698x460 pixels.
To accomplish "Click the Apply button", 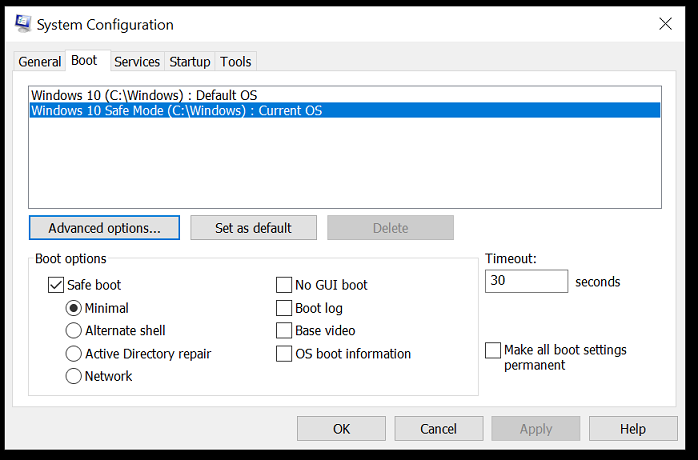I will pos(536,428).
